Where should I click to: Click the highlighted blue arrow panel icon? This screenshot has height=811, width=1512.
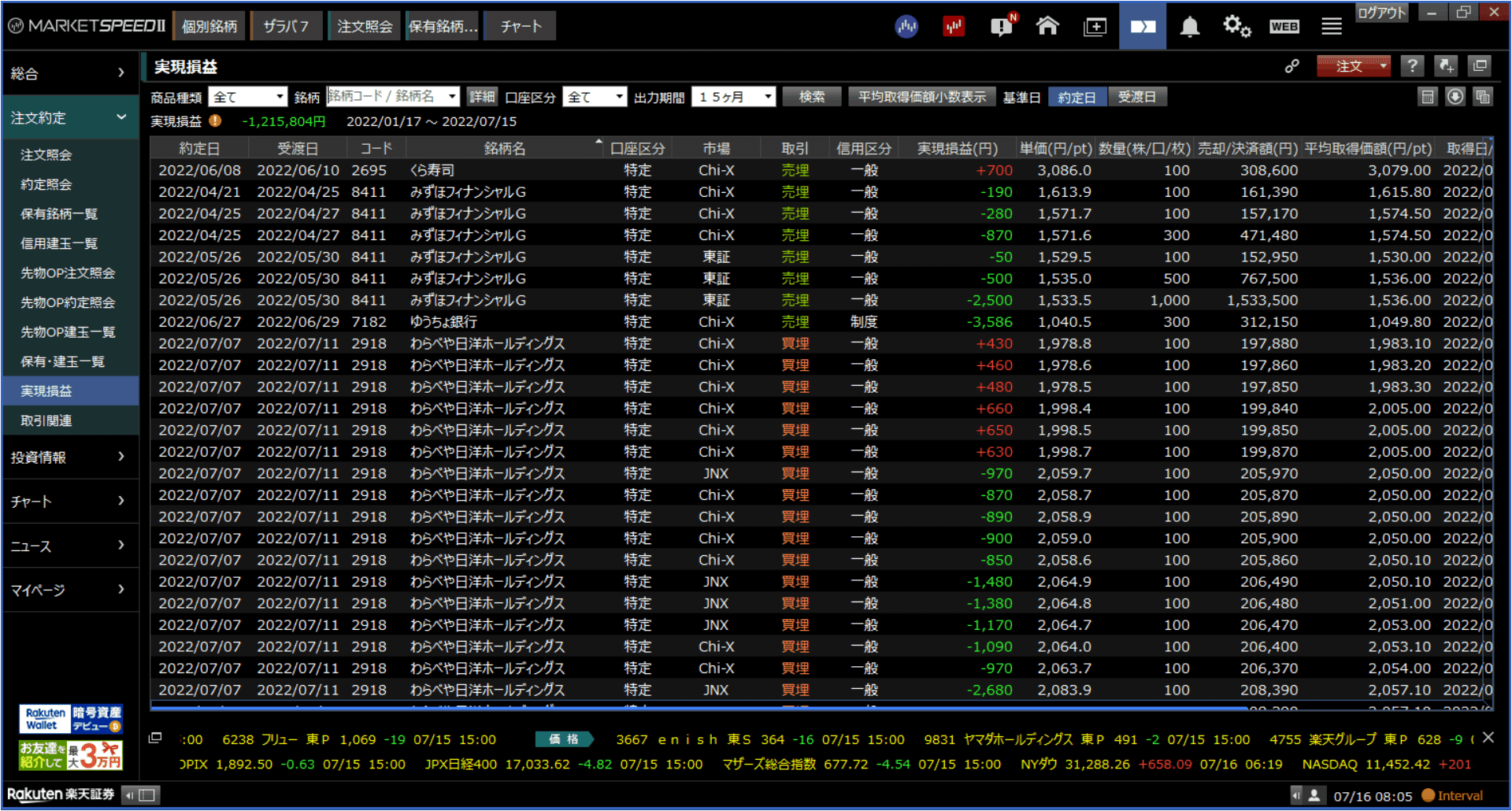pyautogui.click(x=1143, y=26)
